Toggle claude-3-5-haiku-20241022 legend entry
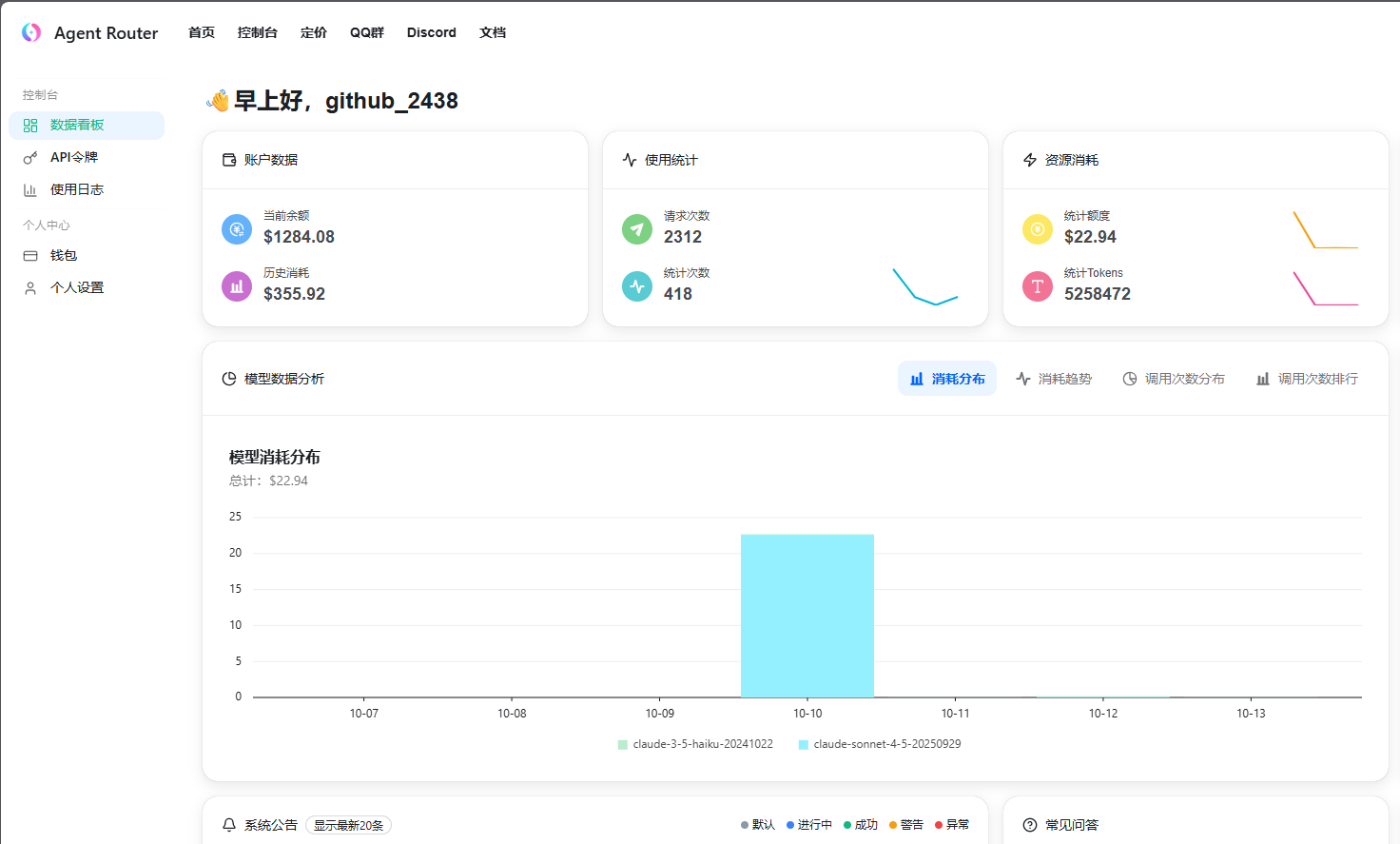This screenshot has width=1400, height=844. pos(695,744)
